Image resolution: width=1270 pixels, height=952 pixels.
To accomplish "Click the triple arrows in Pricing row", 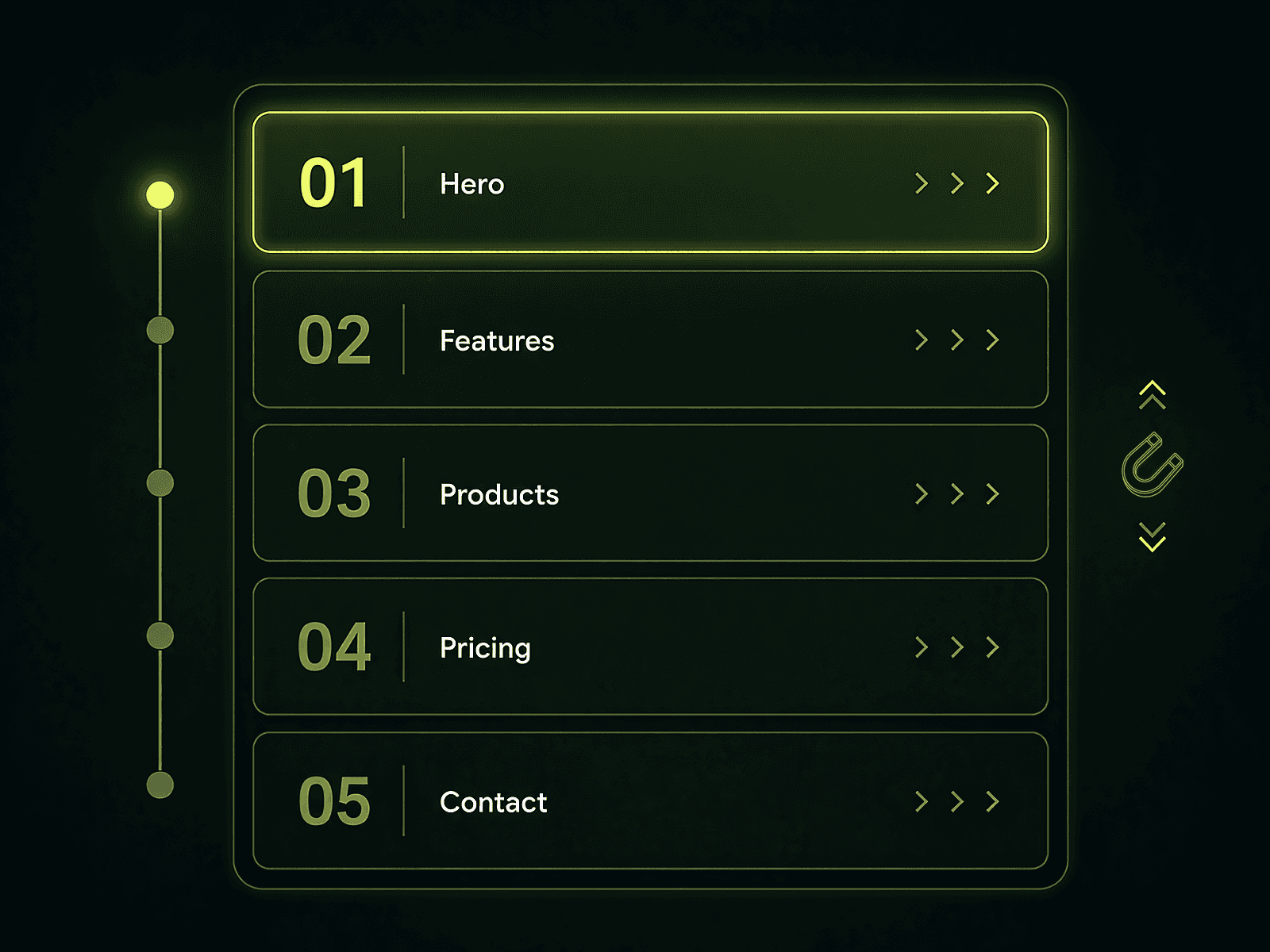I will (957, 647).
